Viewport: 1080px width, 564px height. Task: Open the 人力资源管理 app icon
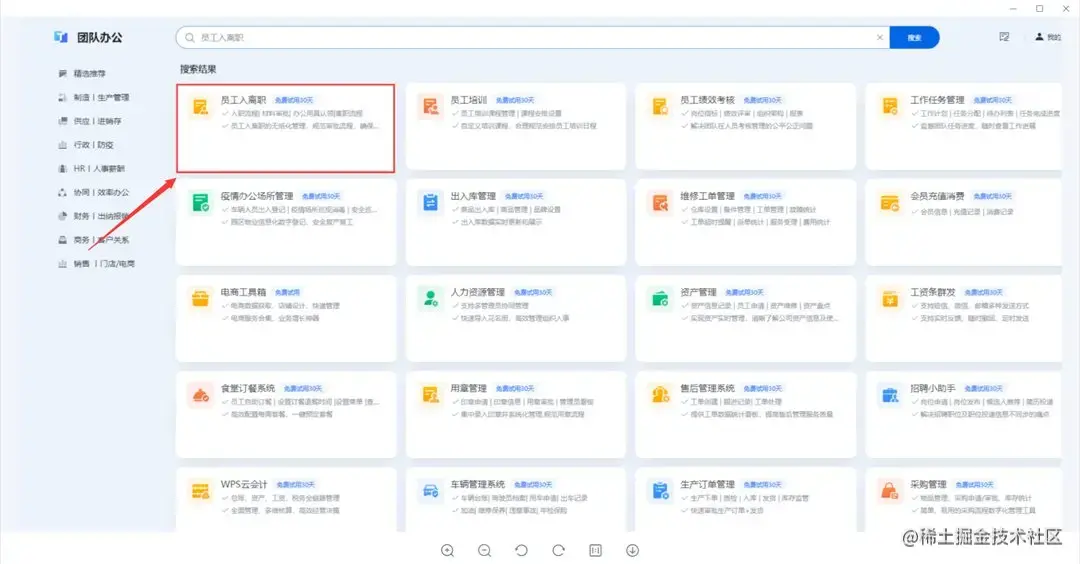click(430, 299)
